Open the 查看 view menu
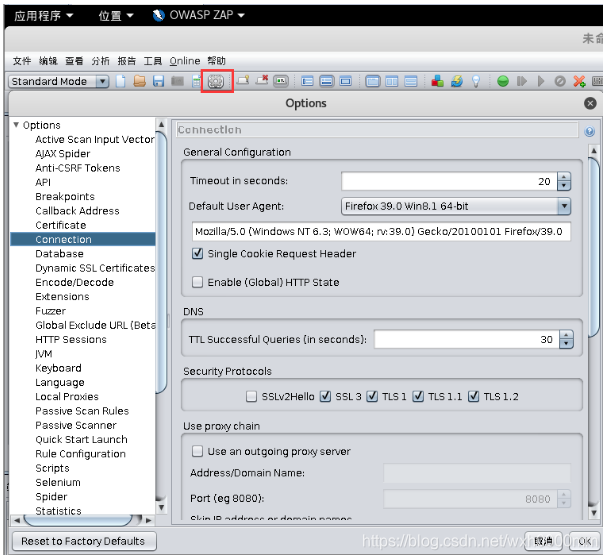The width and height of the screenshot is (608, 560). click(x=74, y=61)
